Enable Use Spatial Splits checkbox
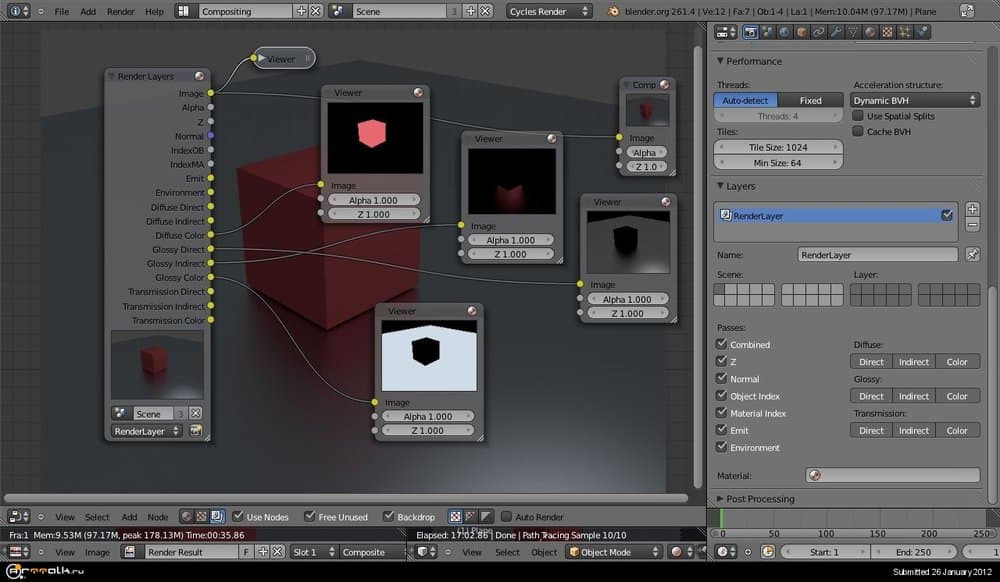The height and width of the screenshot is (582, 1000). pyautogui.click(x=858, y=116)
